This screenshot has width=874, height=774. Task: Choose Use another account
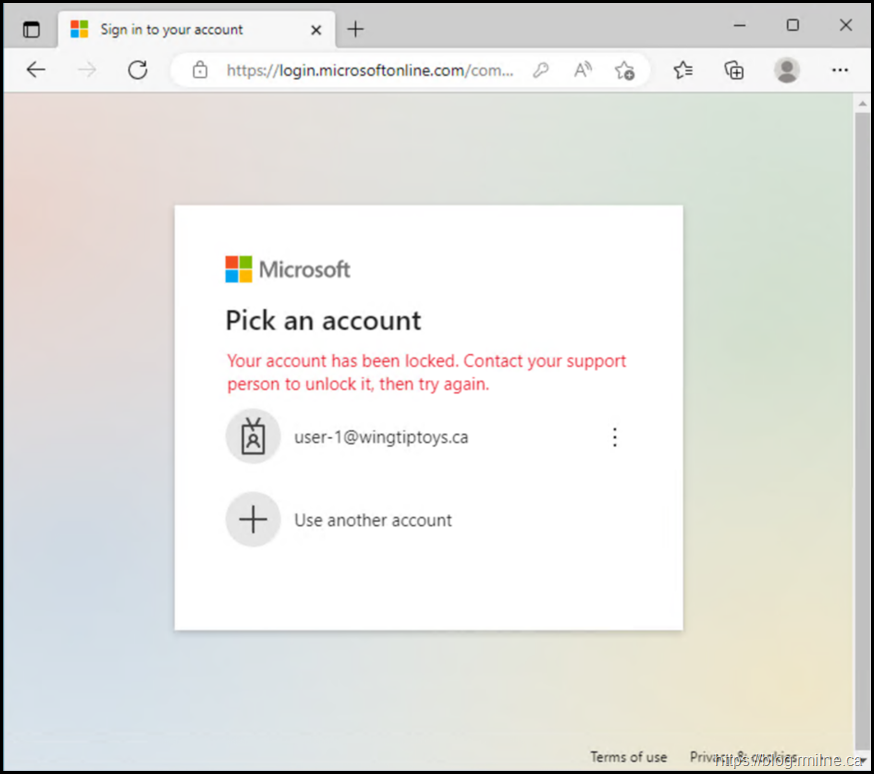click(x=372, y=520)
